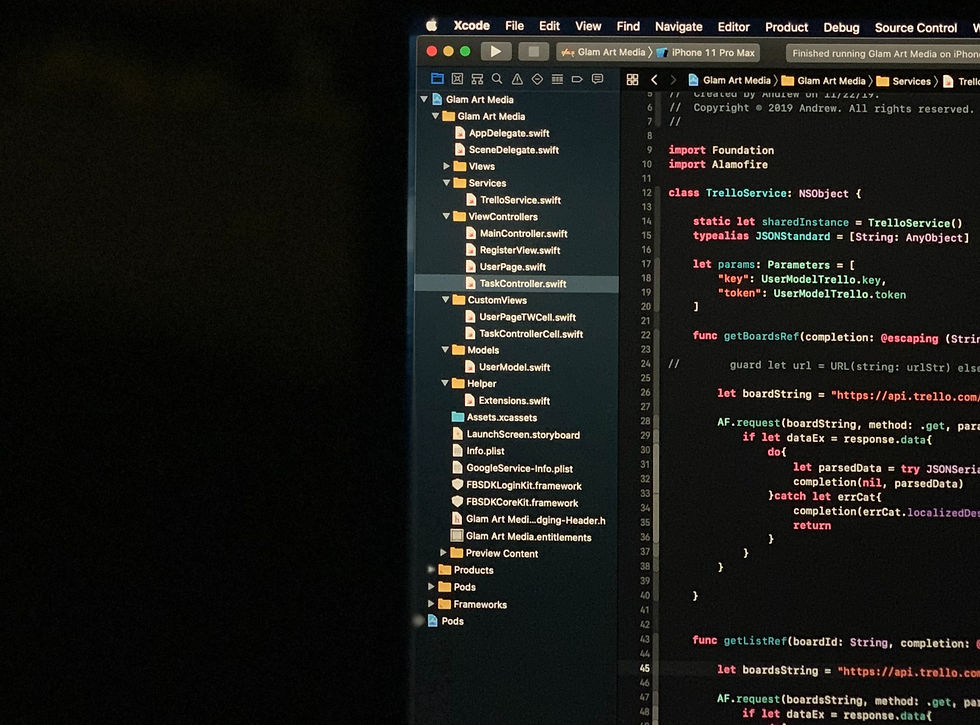Expand the Frameworks folder
Screen dimensions: 980x725
431,604
